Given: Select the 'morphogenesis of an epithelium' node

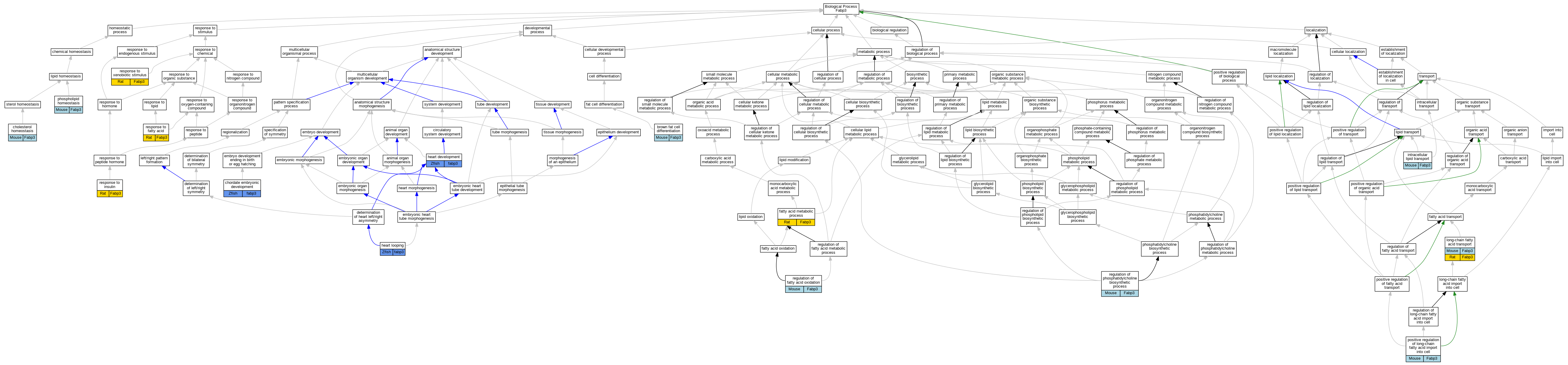Looking at the screenshot, I should coord(562,160).
